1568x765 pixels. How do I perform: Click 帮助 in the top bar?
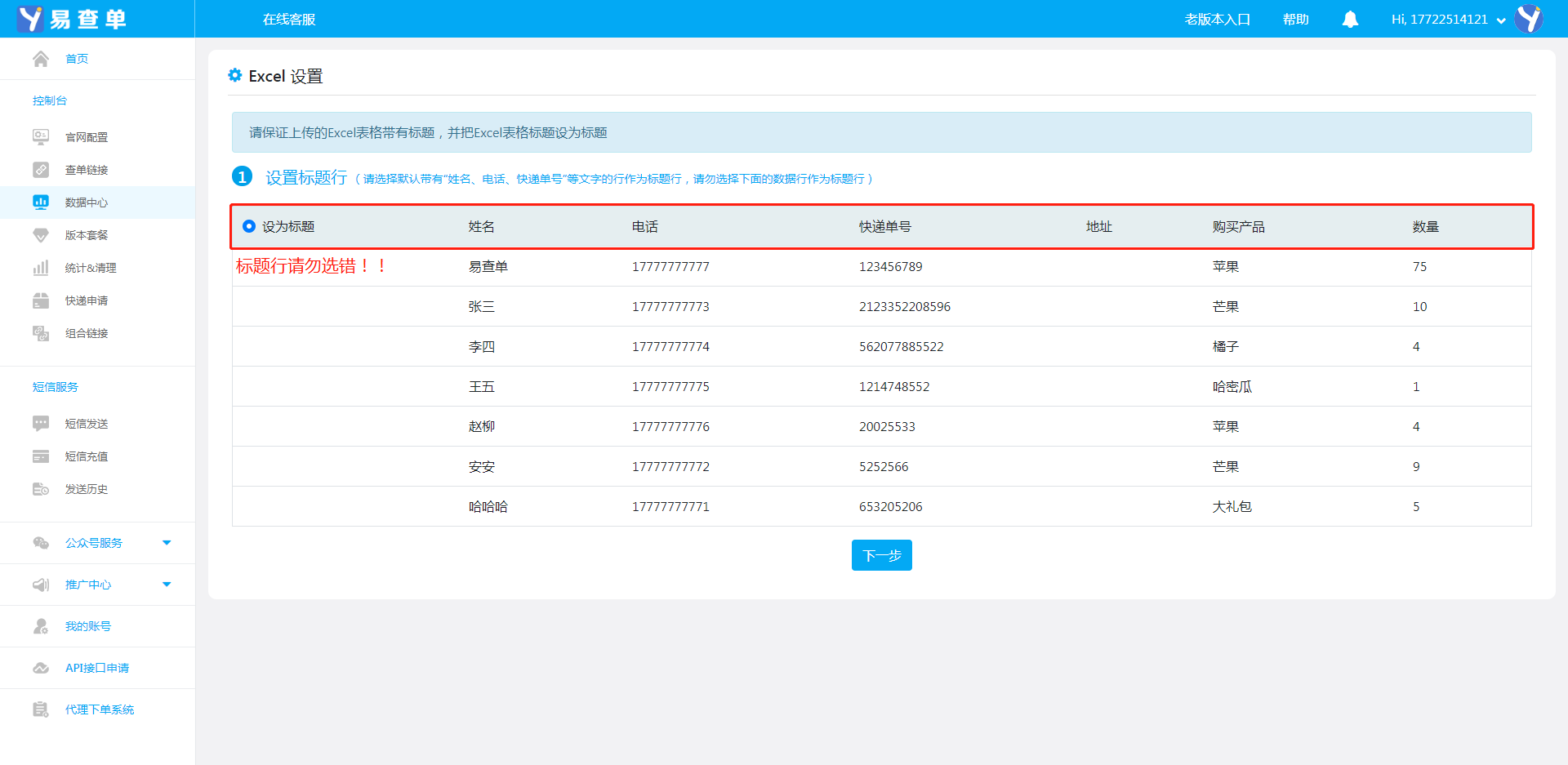pos(1295,20)
